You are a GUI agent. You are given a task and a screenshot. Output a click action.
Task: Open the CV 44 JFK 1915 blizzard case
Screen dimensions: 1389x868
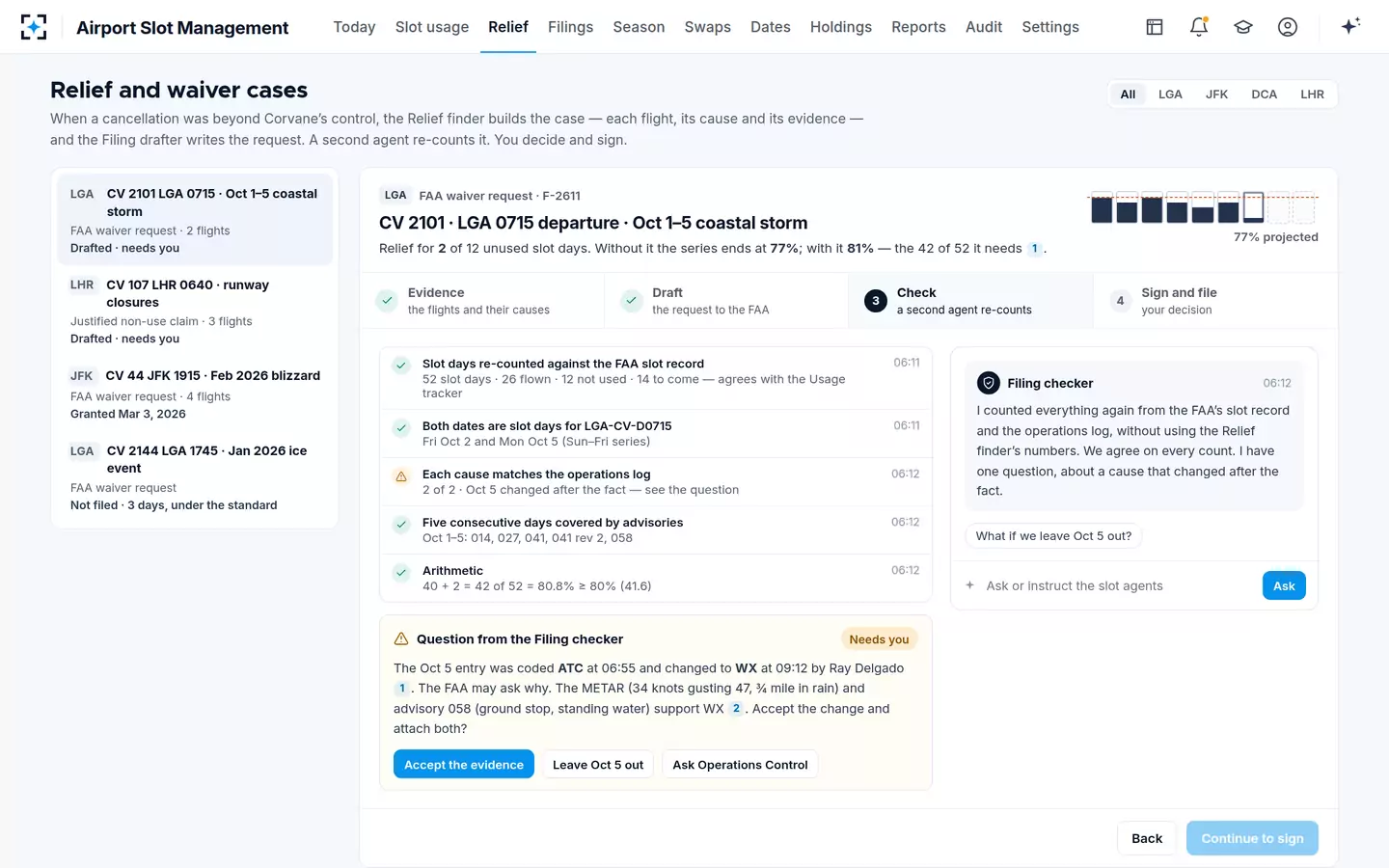(x=195, y=394)
